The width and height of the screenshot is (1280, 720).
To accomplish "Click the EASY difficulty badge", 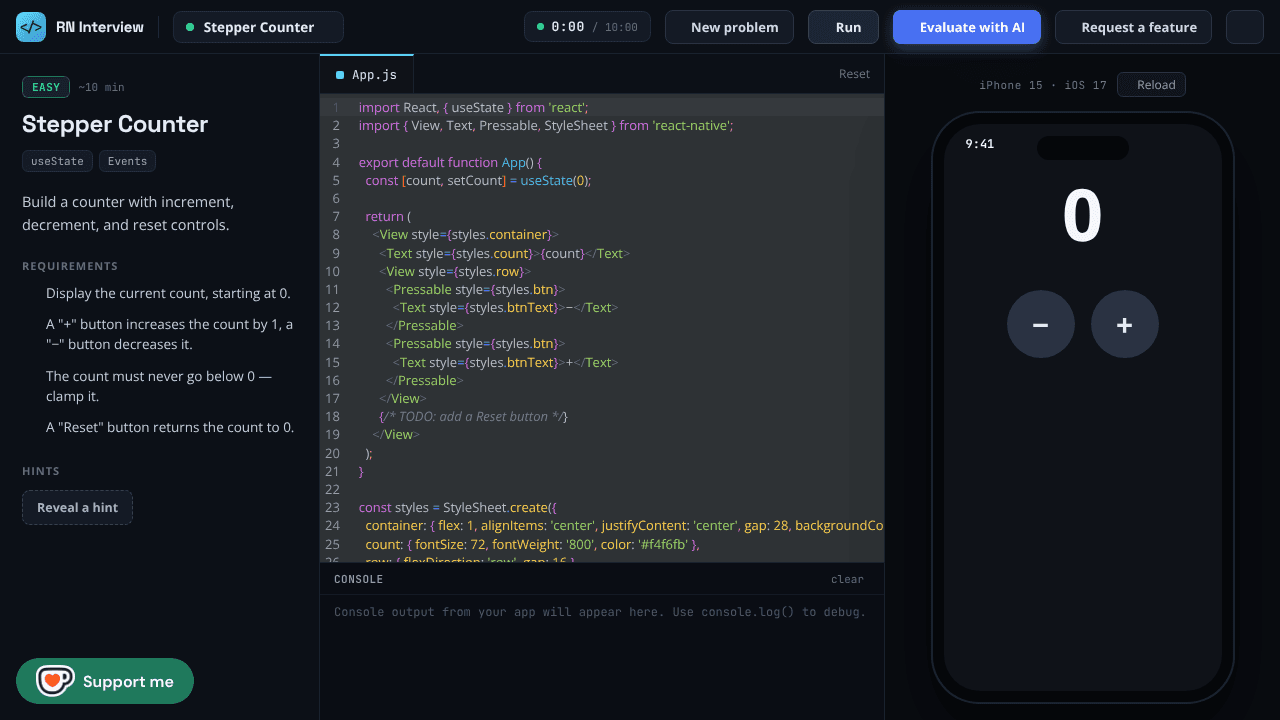I will (x=46, y=87).
